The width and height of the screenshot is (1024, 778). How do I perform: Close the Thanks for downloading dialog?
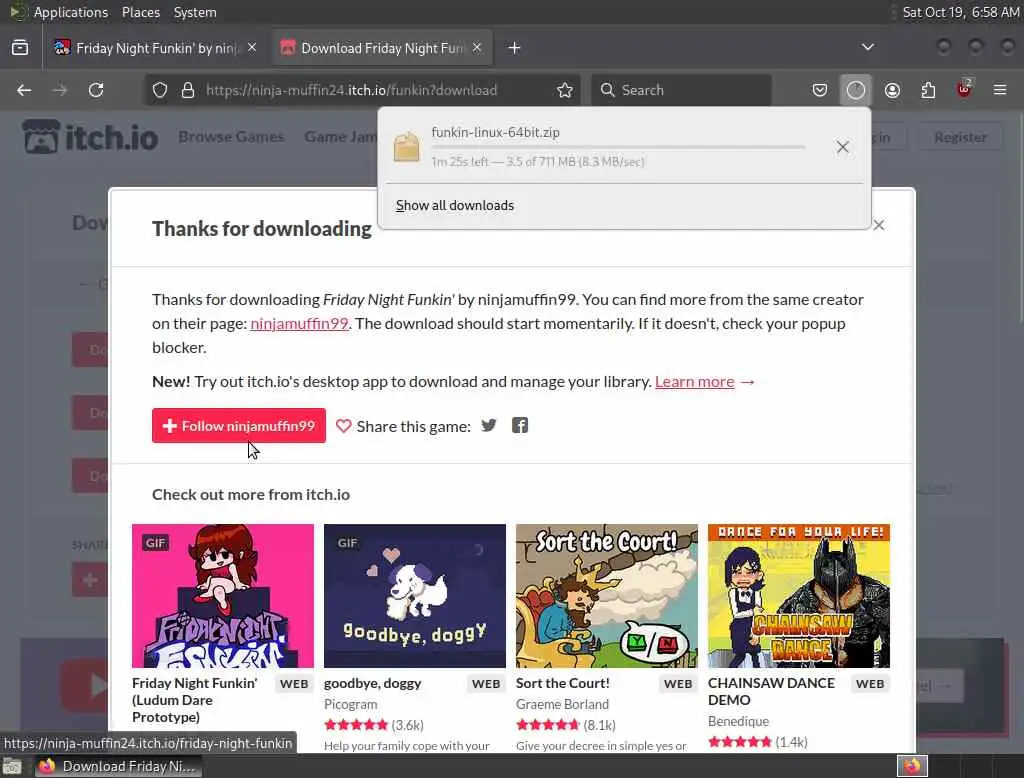879,225
